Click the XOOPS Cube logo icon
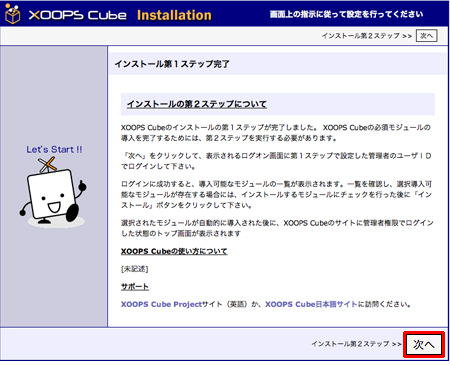 [x=13, y=14]
